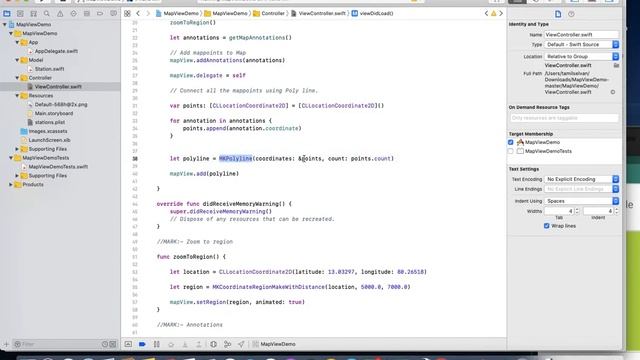This screenshot has height=360, width=640.
Task: Click the Name field ViewController.swift
Action: (x=582, y=35)
